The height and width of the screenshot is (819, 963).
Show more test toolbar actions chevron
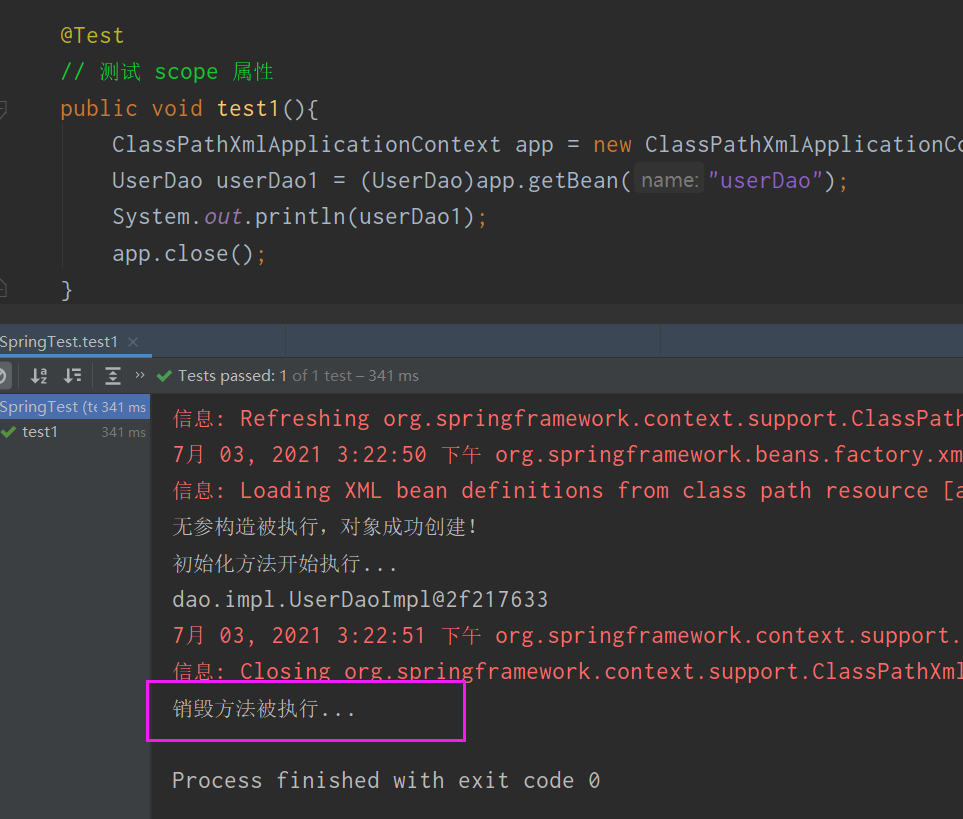140,375
